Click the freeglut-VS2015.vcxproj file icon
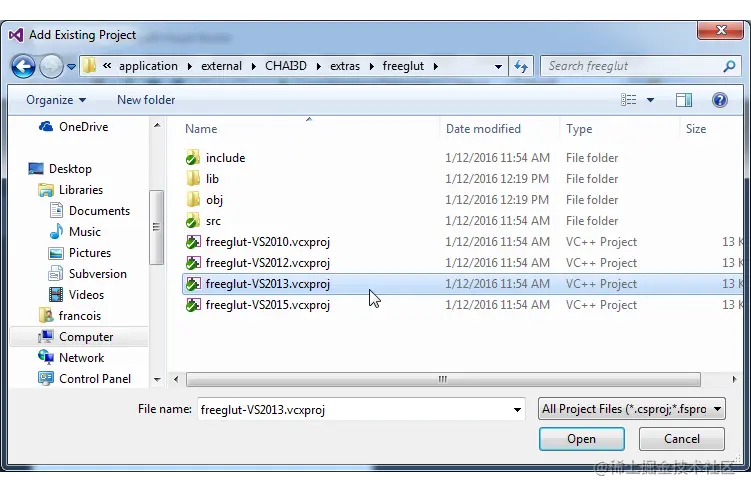The width and height of the screenshot is (751, 492). (x=193, y=305)
